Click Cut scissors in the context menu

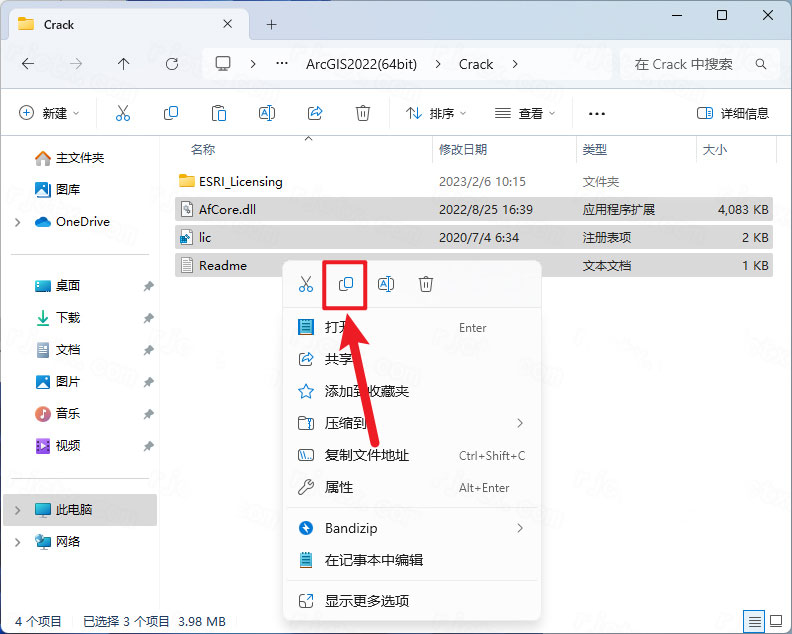pos(306,284)
